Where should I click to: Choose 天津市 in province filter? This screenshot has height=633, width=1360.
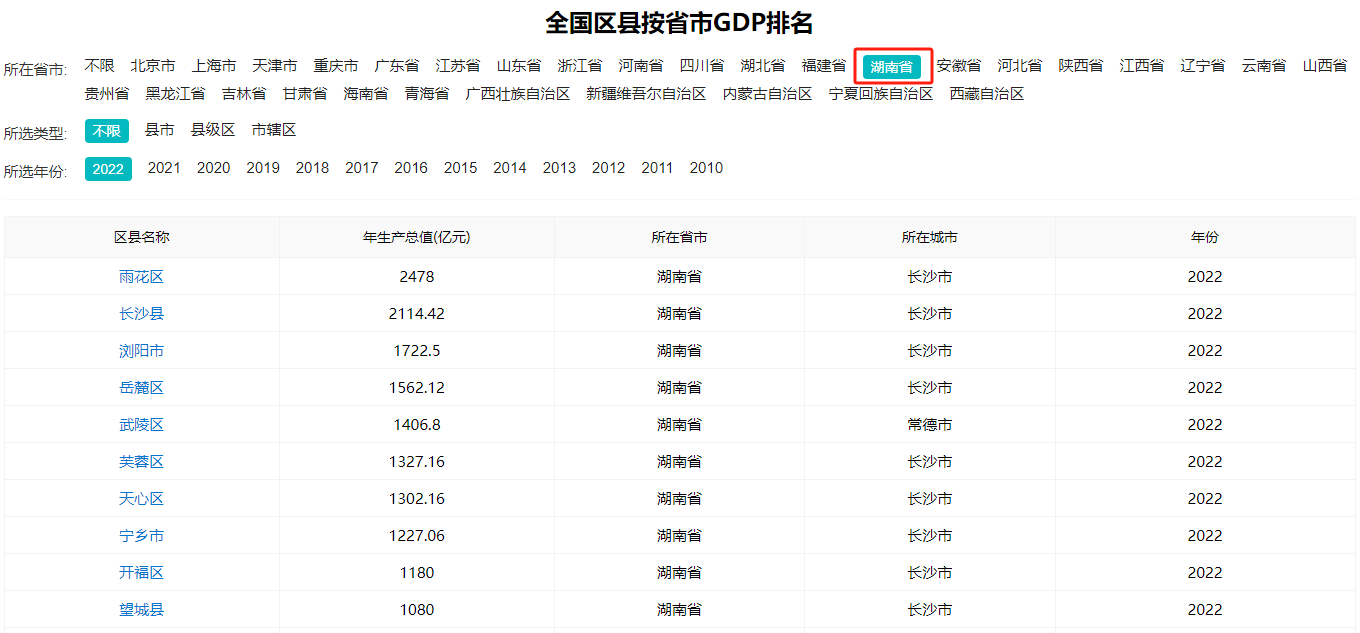274,65
